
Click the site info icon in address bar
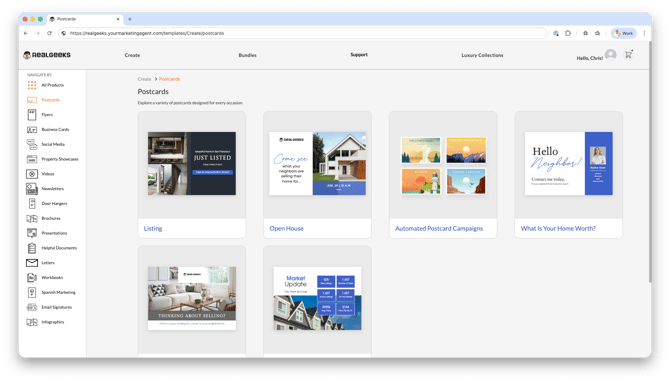click(x=64, y=33)
